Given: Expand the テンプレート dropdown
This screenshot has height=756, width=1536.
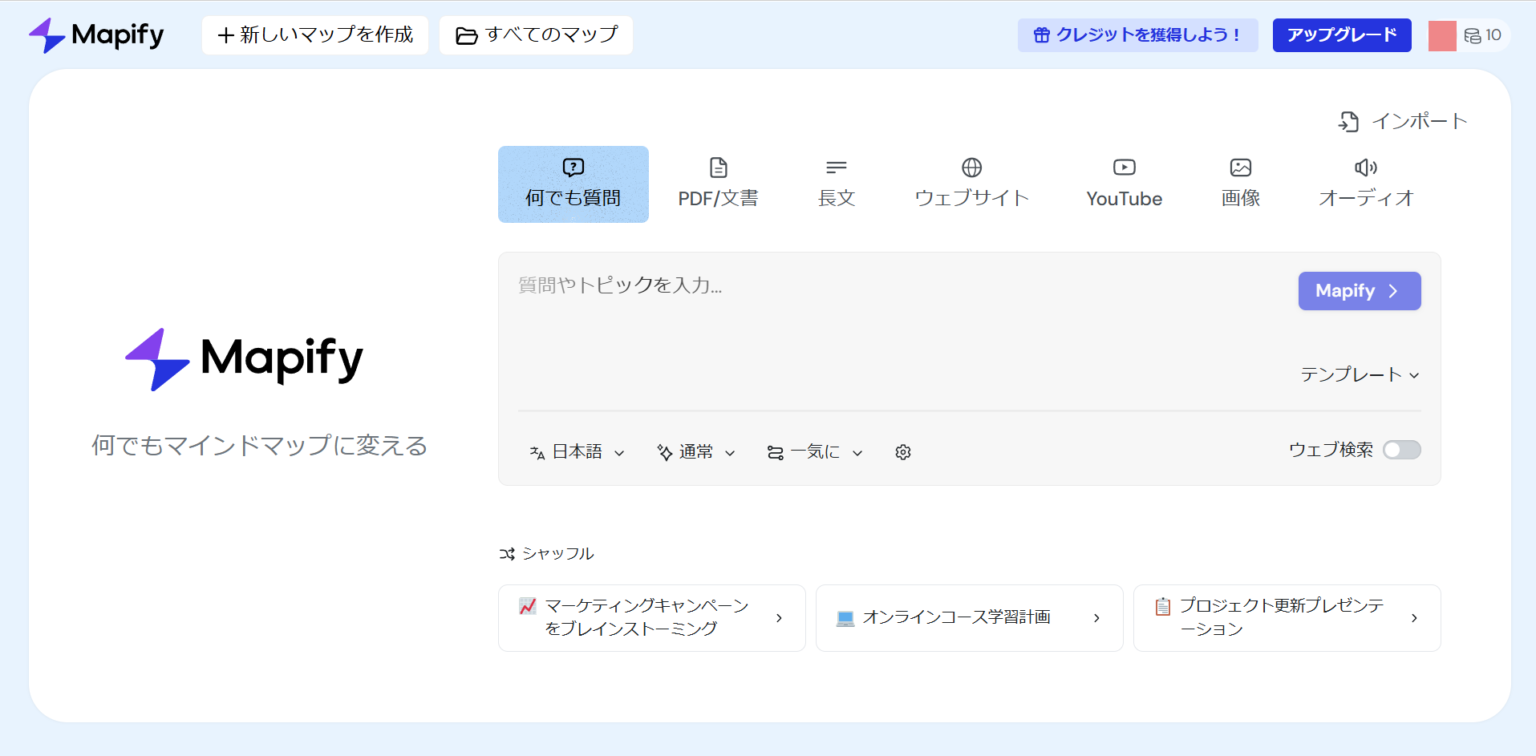Looking at the screenshot, I should pyautogui.click(x=1360, y=374).
